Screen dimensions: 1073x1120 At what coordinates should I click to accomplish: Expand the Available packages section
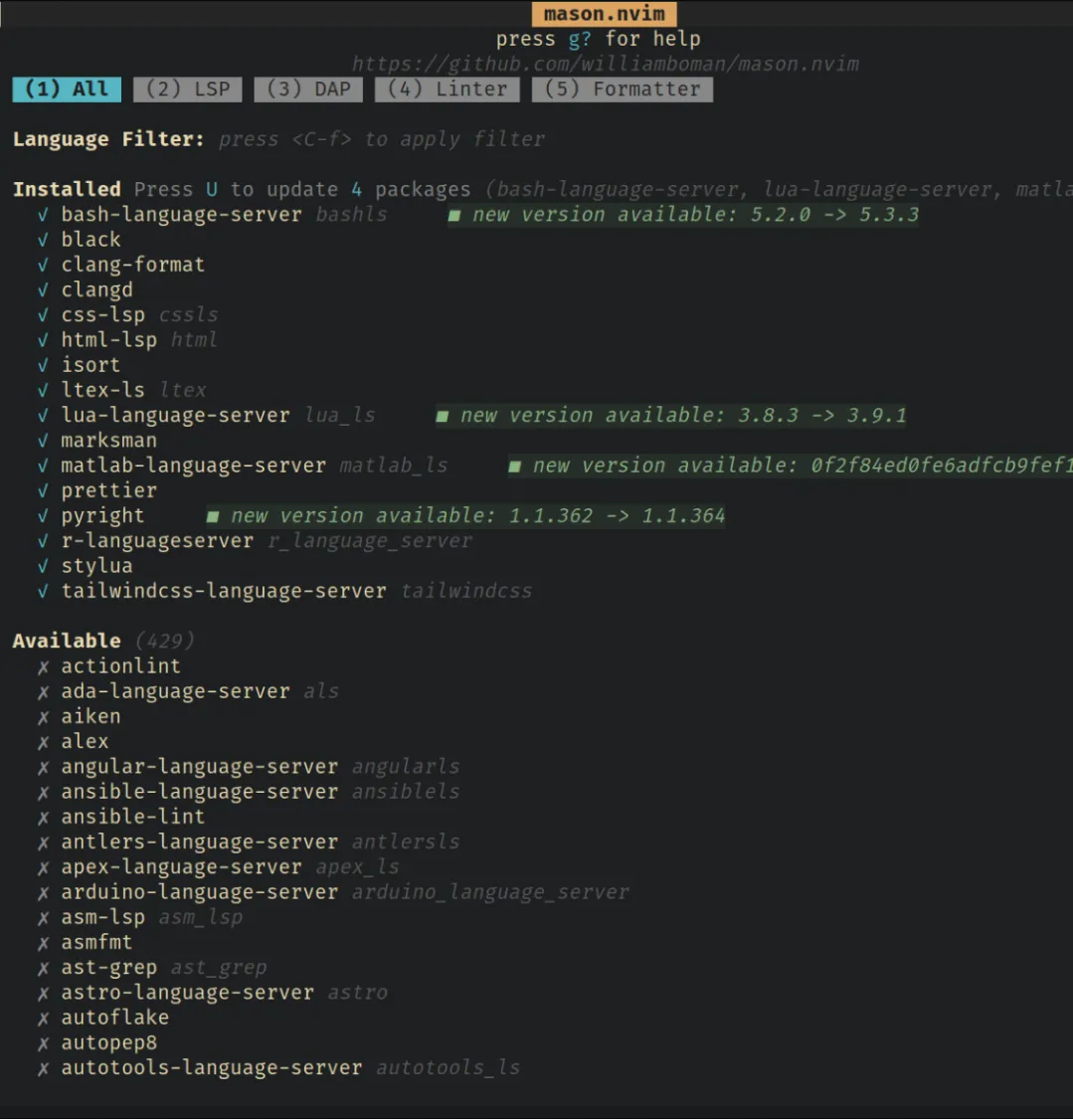(x=66, y=640)
